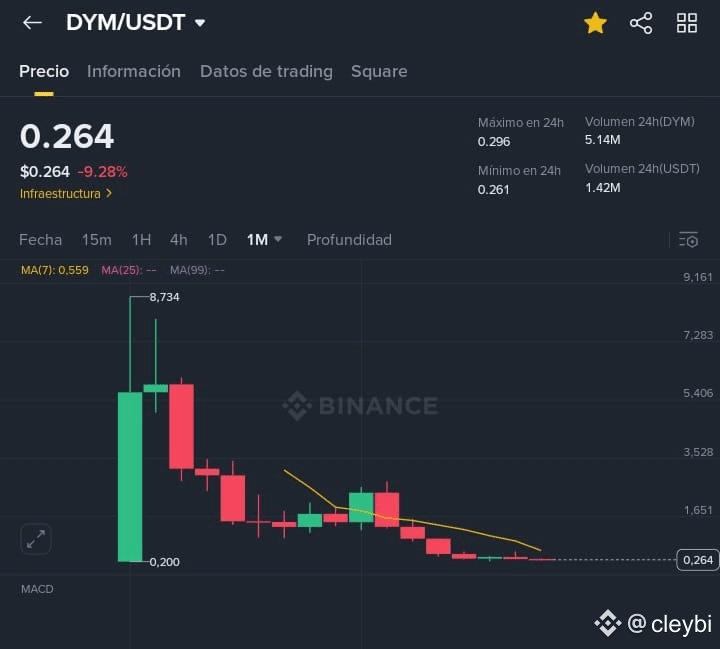
Task: Click the large 0.264 price
Action: pyautogui.click(x=67, y=136)
